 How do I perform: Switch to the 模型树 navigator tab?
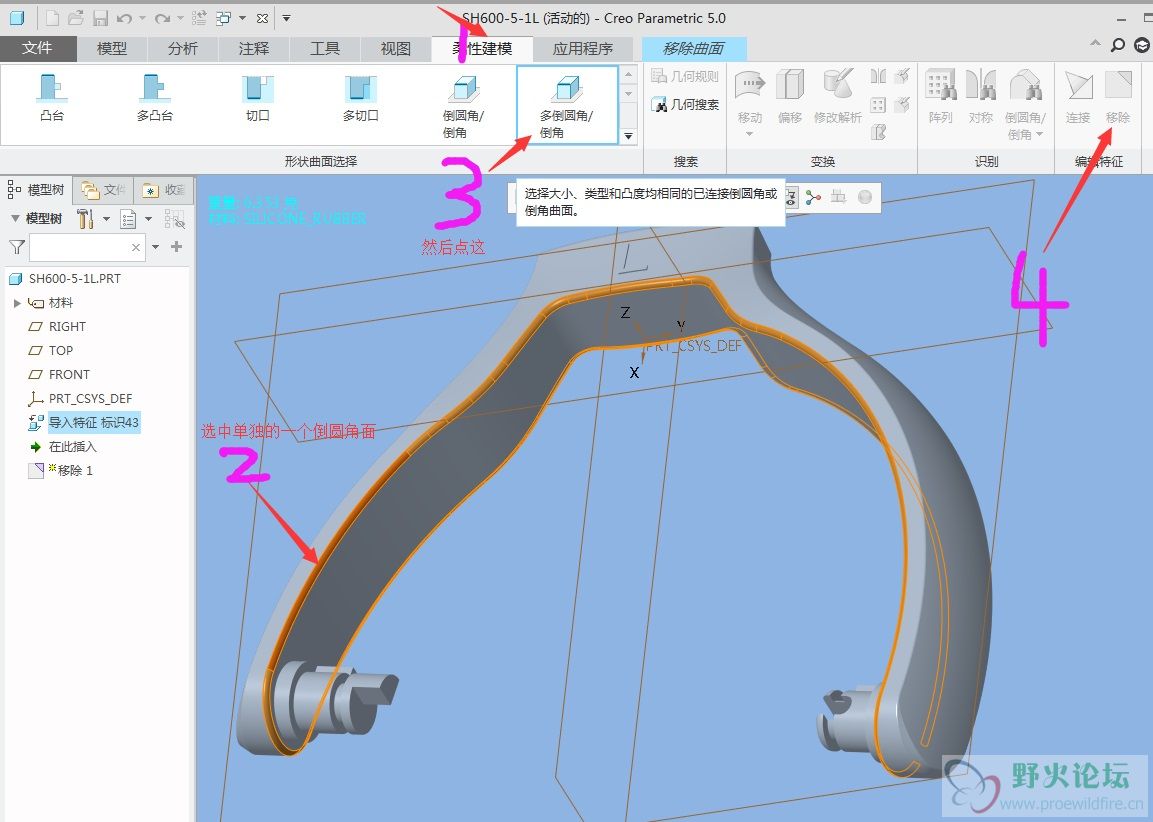[x=37, y=190]
